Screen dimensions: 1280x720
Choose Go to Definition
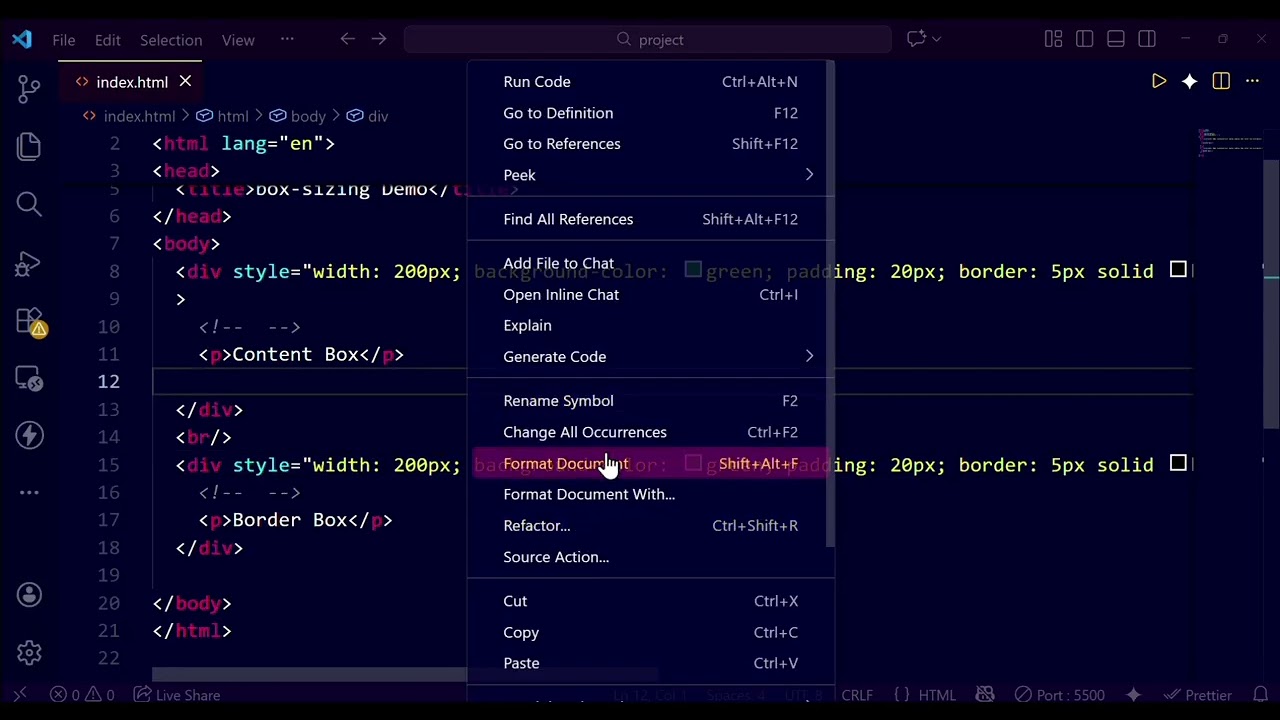tap(651, 113)
